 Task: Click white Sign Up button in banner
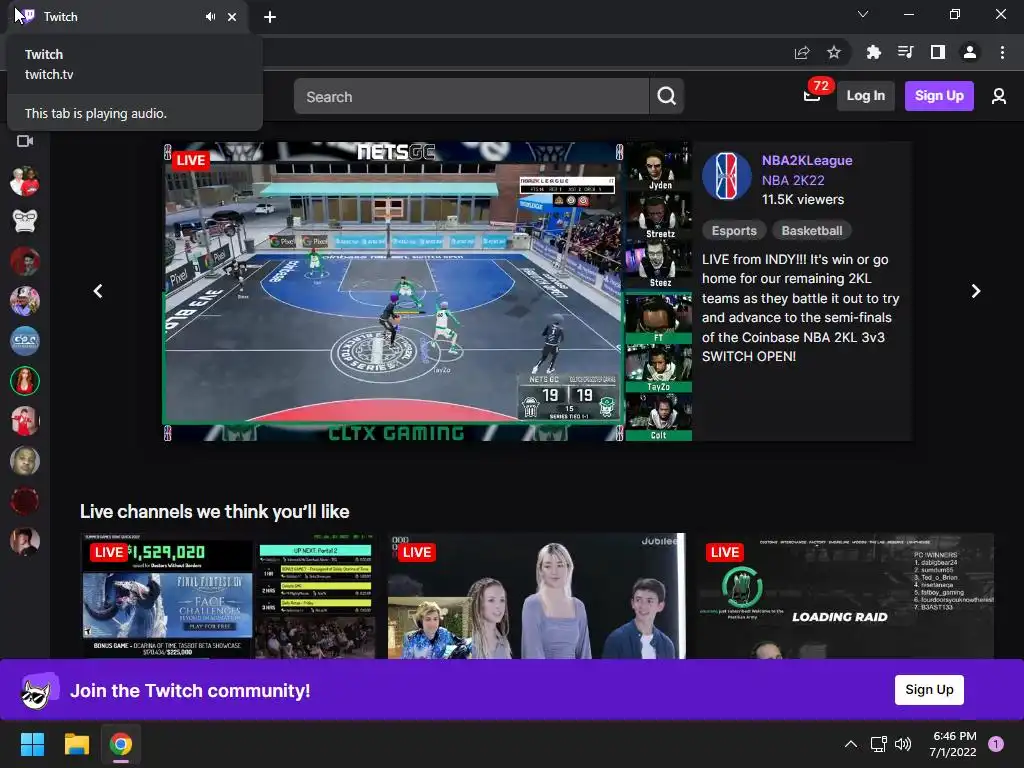[x=929, y=690]
